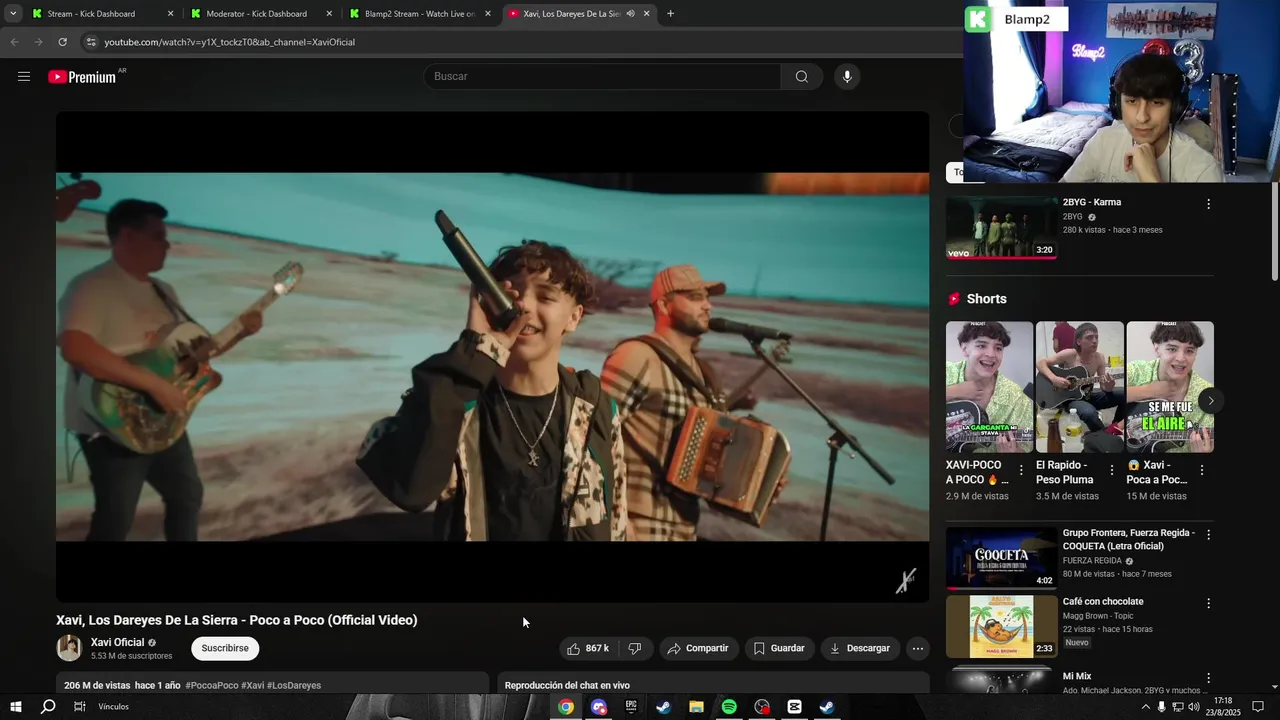Close the Moderator - Kick Dashboard tab
Viewport: 1280px width, 720px height.
coord(329,14)
